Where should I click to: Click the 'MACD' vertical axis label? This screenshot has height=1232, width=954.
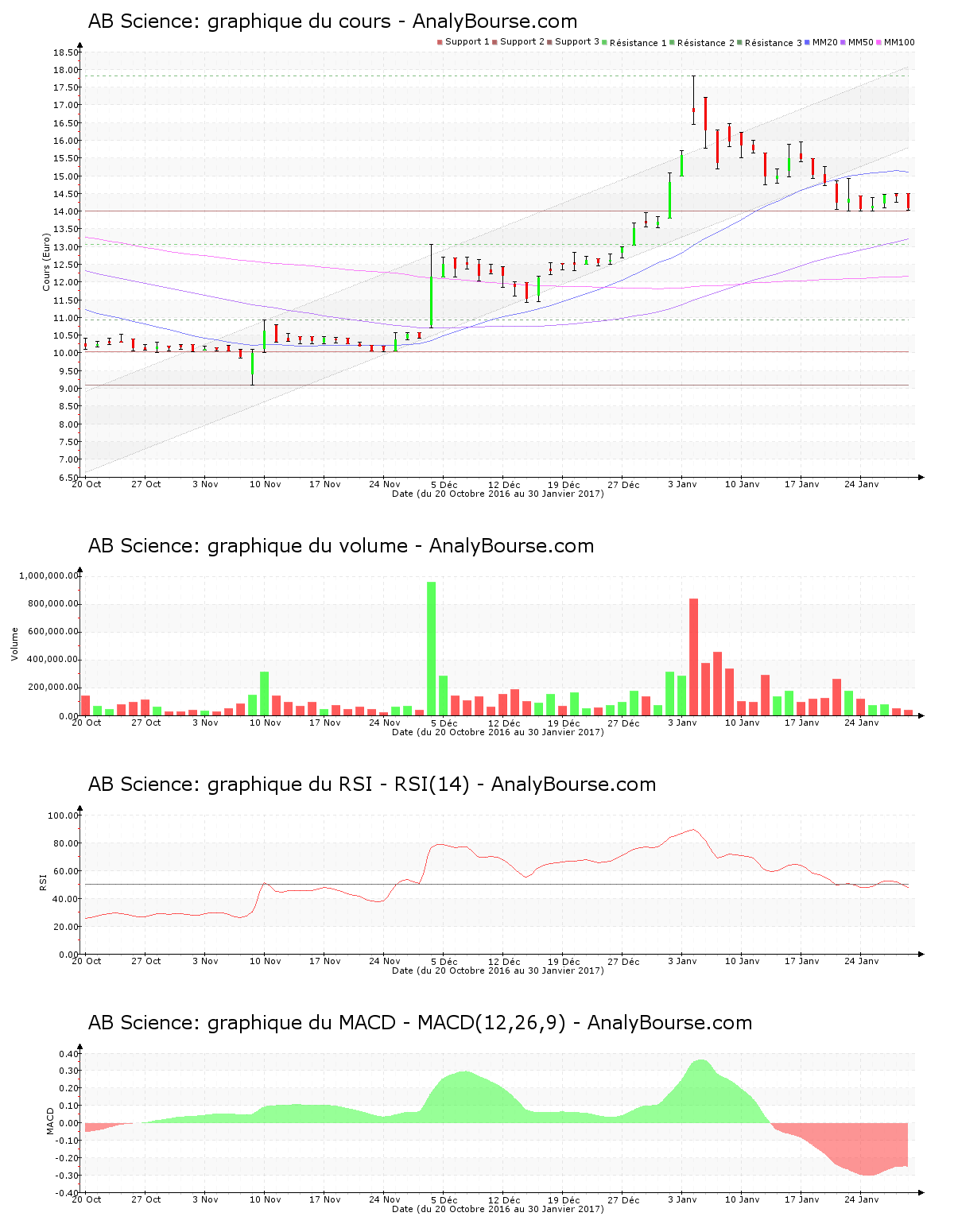tap(50, 1120)
